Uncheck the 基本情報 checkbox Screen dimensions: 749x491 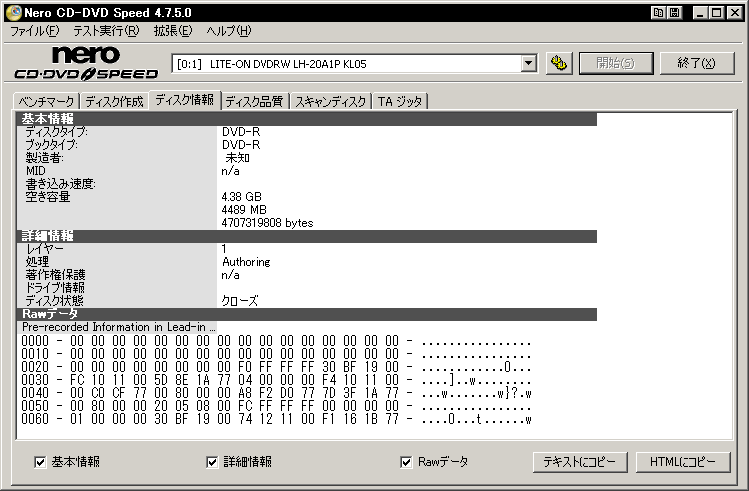click(40, 462)
